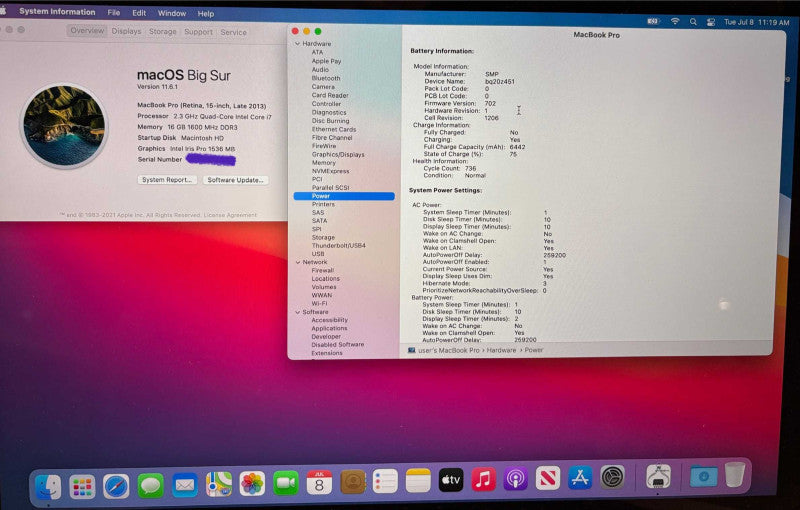Click the battery status icon in menu bar
The width and height of the screenshot is (800, 510).
(653, 21)
